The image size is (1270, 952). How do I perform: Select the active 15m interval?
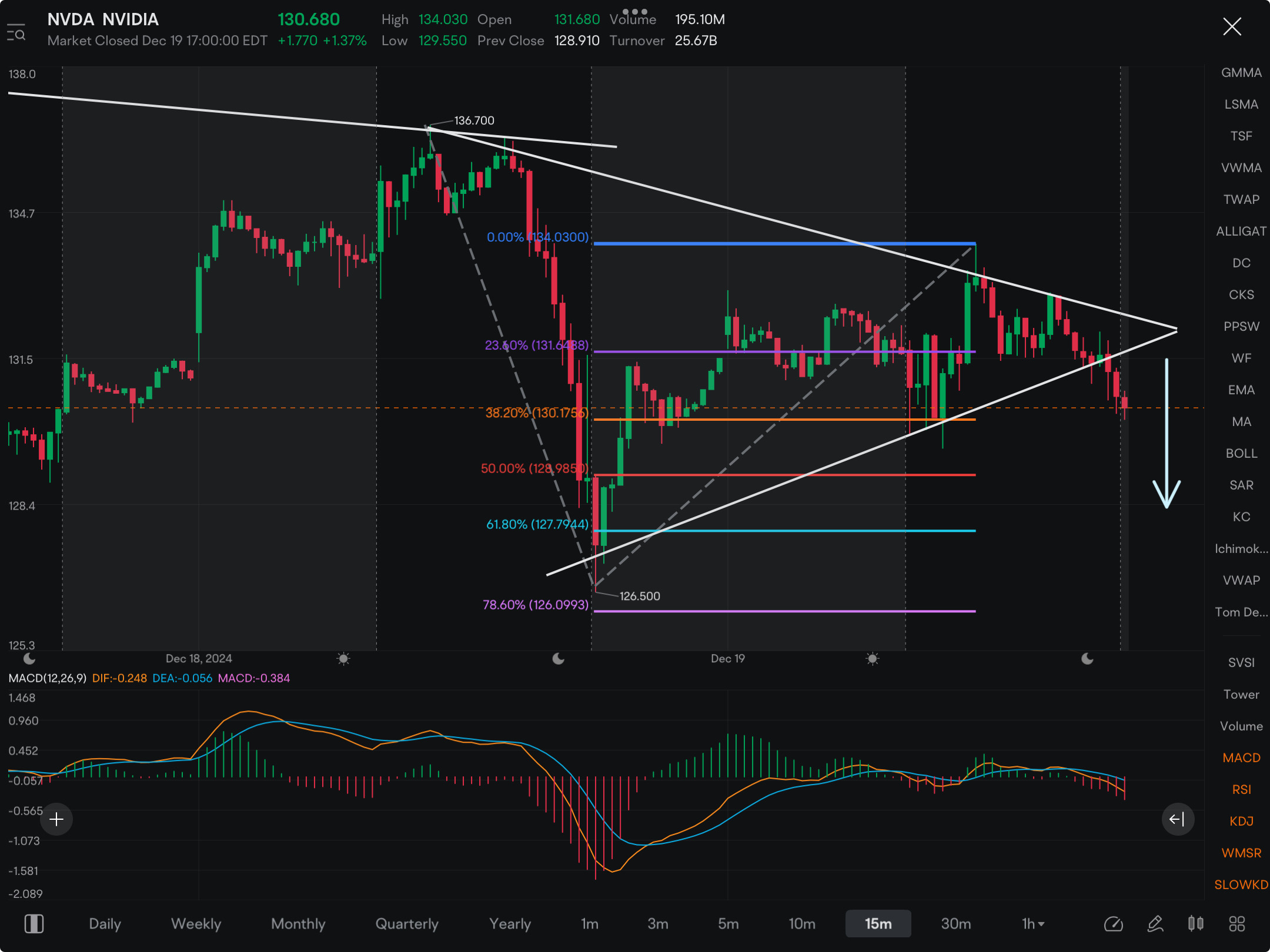878,924
